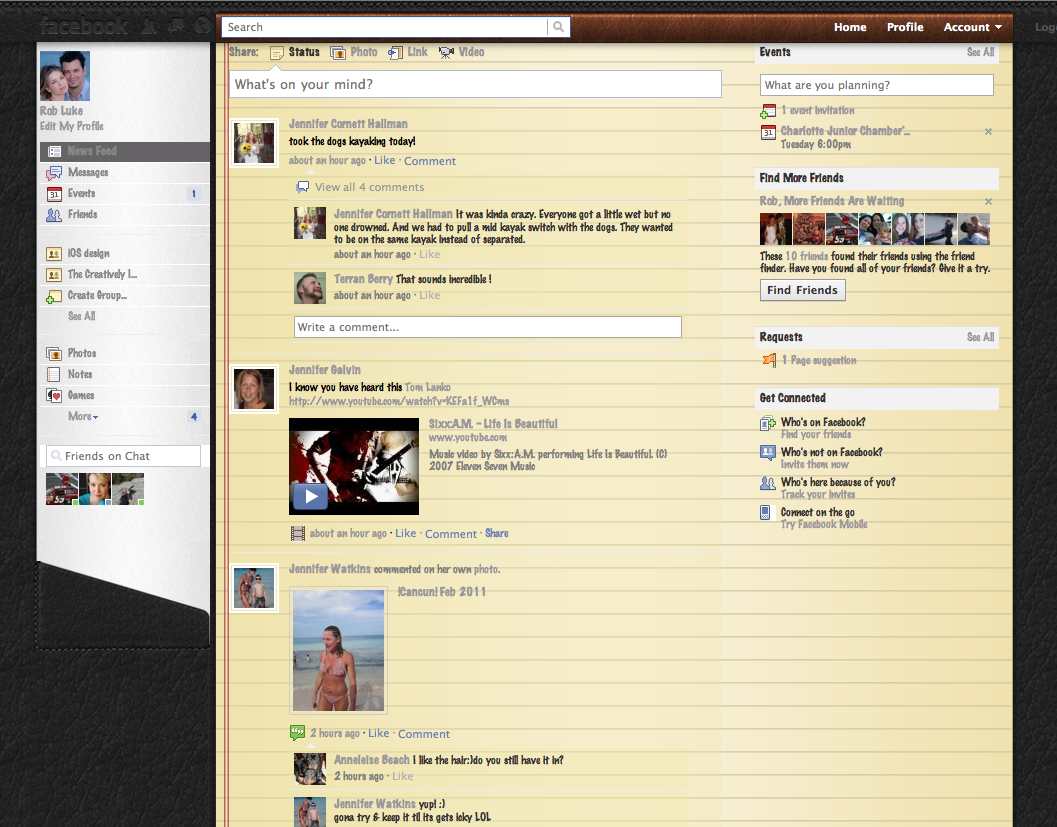Open the Account dropdown menu
The image size is (1057, 827).
(972, 27)
